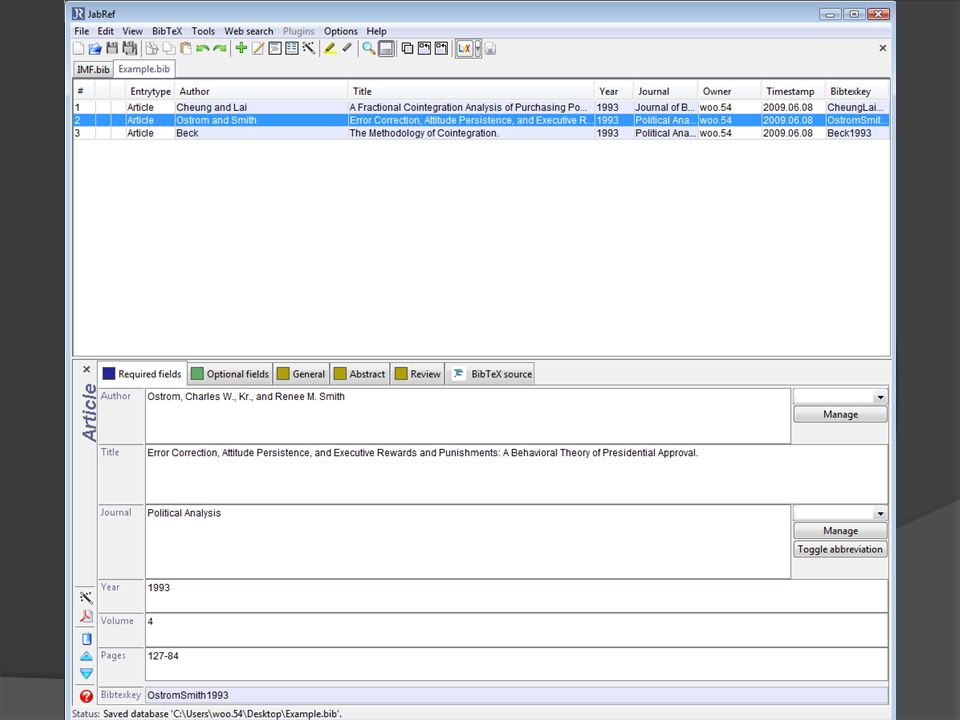Open the Help menu
960x720 pixels.
click(x=377, y=31)
